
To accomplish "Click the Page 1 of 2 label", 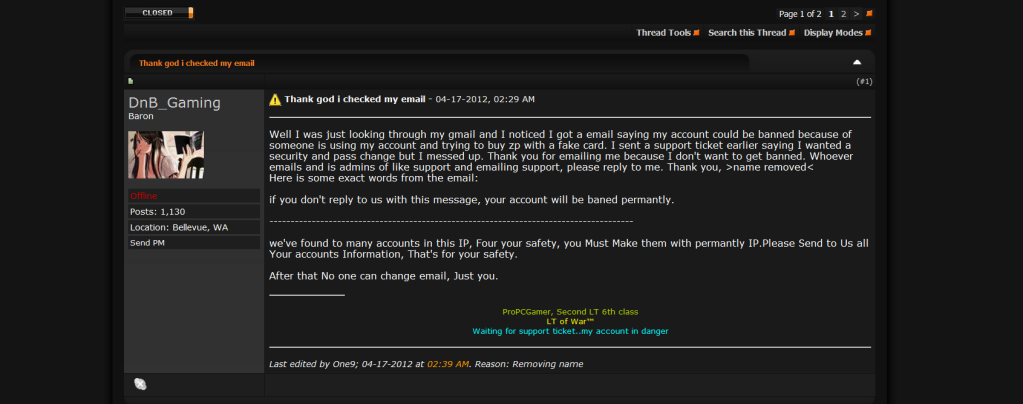I will [x=800, y=14].
